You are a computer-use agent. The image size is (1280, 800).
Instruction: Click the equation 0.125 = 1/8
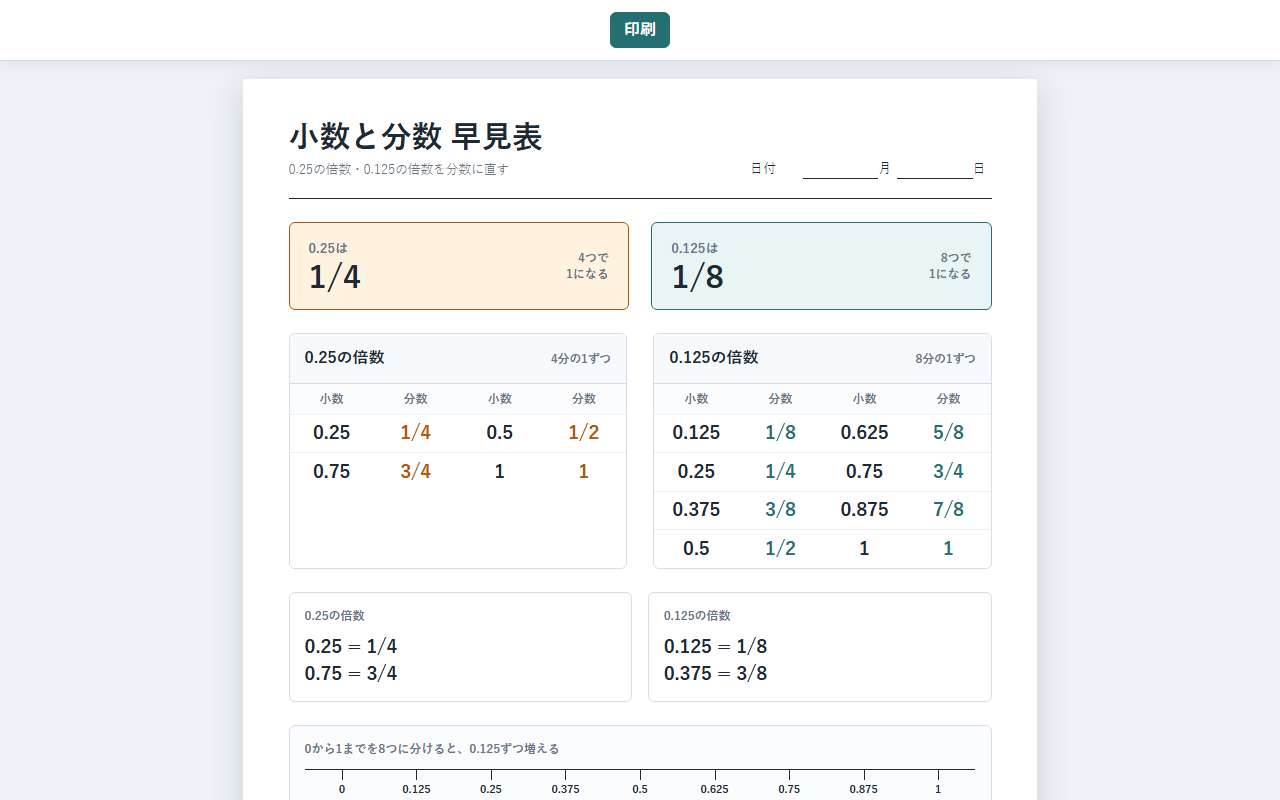tap(716, 647)
